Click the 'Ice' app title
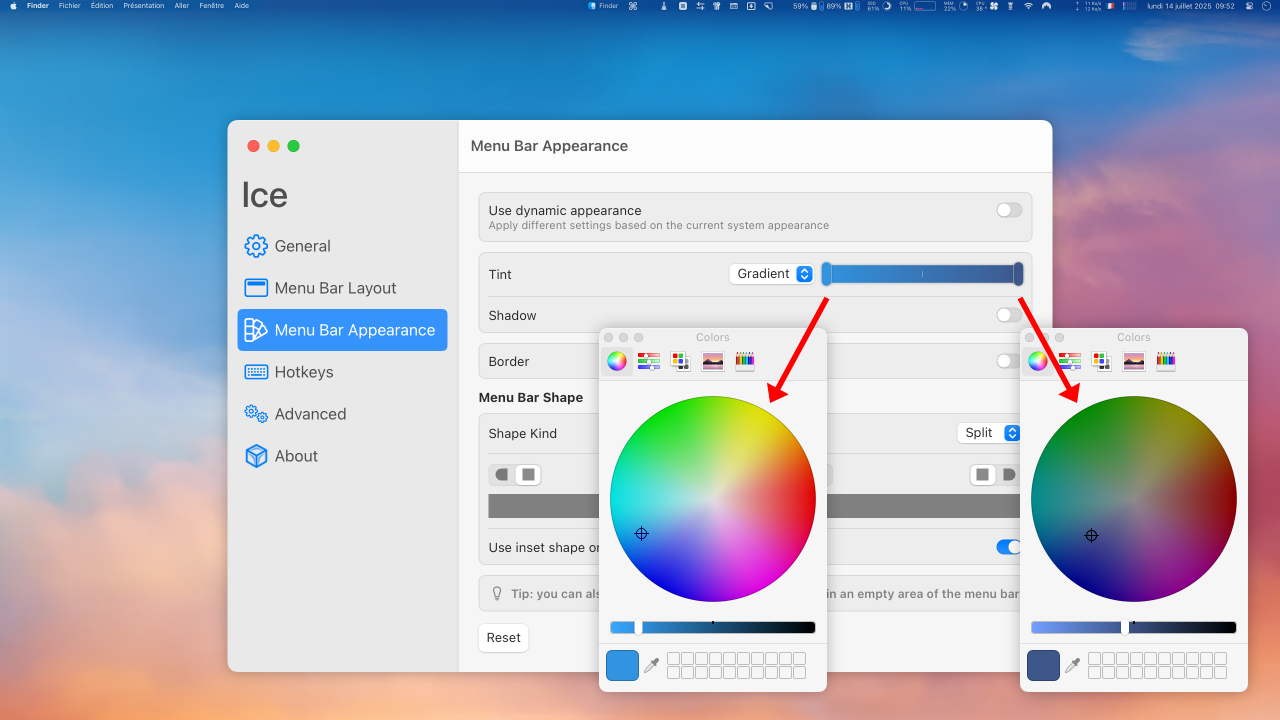Viewport: 1280px width, 720px height. [265, 195]
